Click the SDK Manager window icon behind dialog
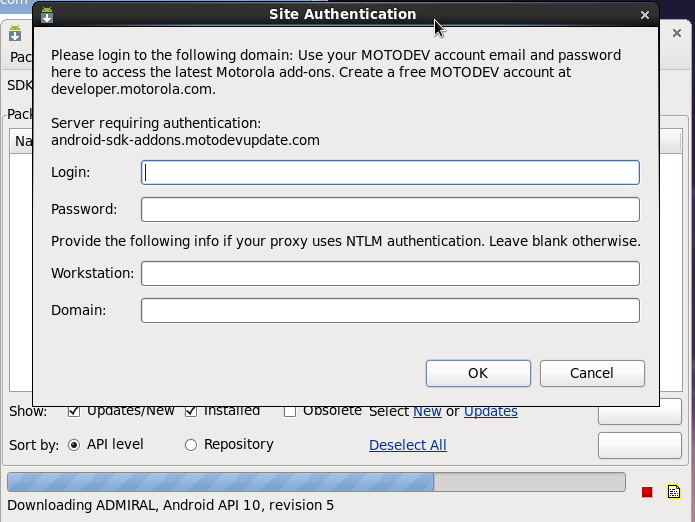The height and width of the screenshot is (522, 695). 15,35
